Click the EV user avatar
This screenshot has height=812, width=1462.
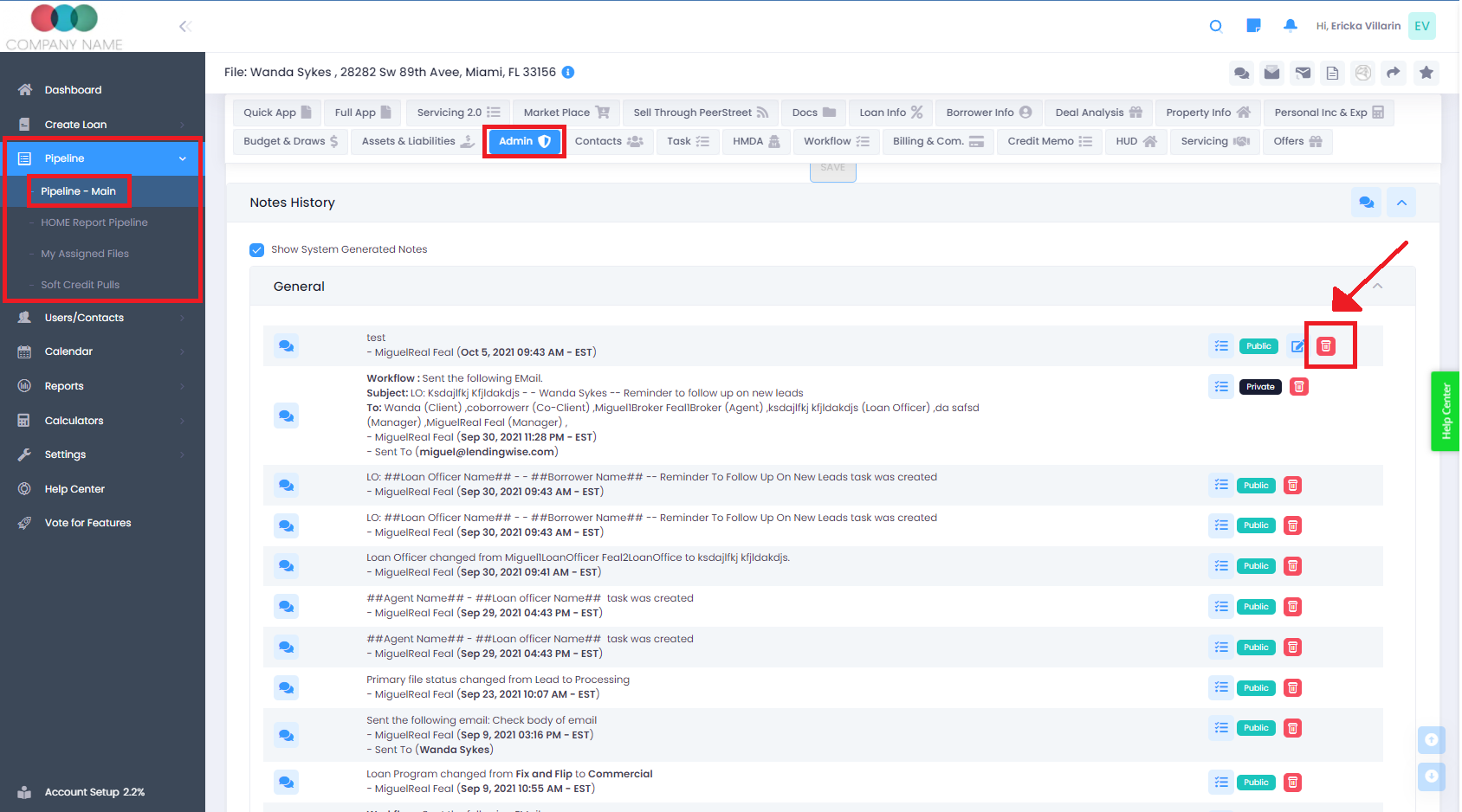[1421, 26]
